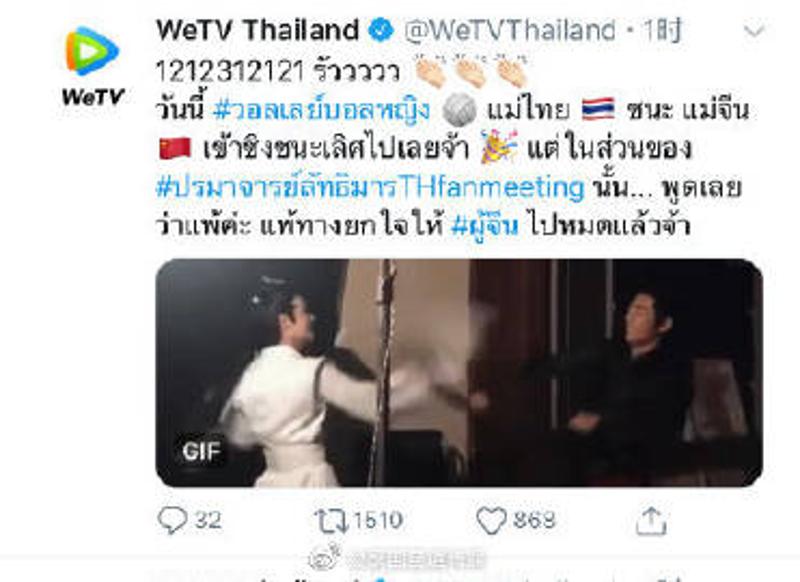Image resolution: width=800 pixels, height=582 pixels.
Task: Click the 1510 retweet count
Action: tap(378, 520)
